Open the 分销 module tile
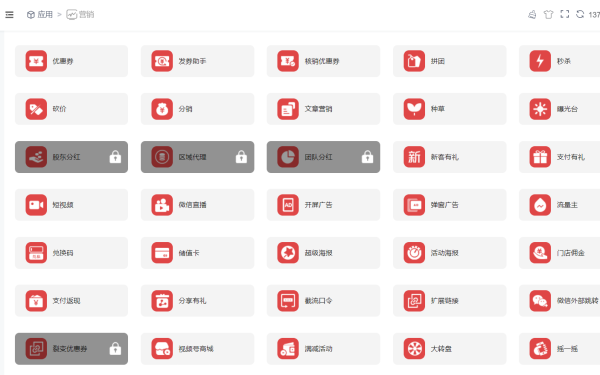 point(197,109)
